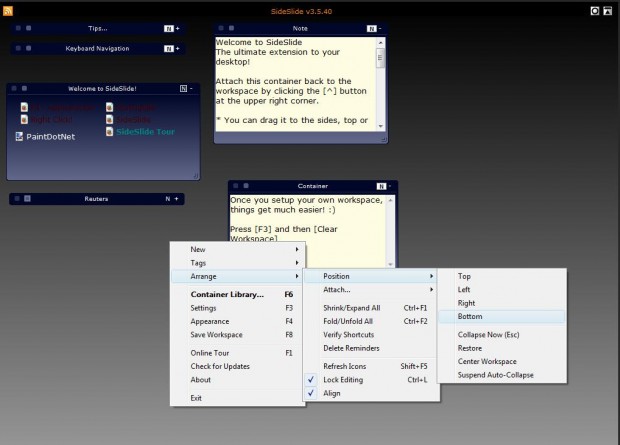Choose Position in the Arrange submenu
Viewport: 620px width, 445px height.
tap(371, 276)
